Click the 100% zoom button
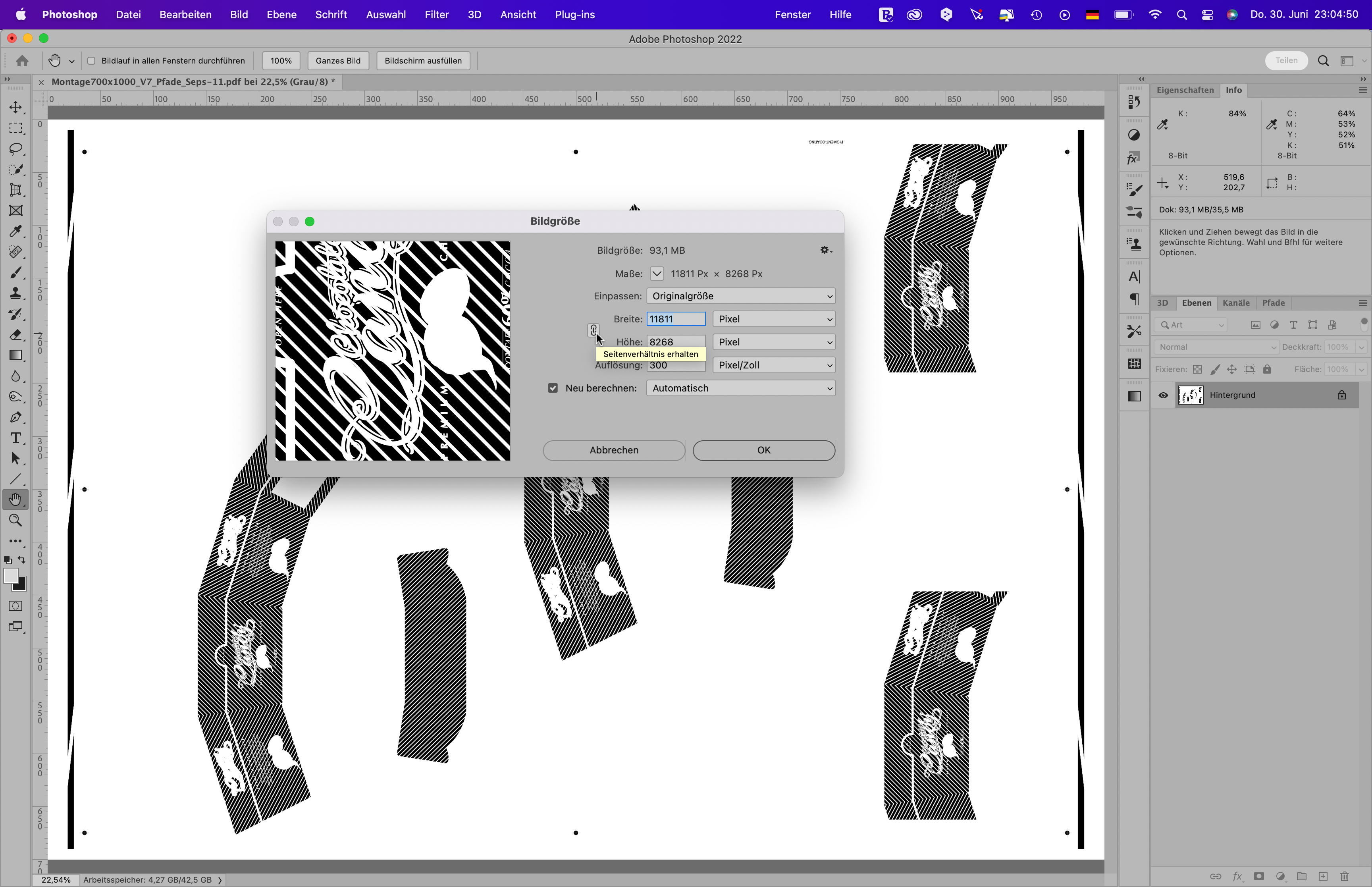This screenshot has height=887, width=1372. (x=281, y=61)
